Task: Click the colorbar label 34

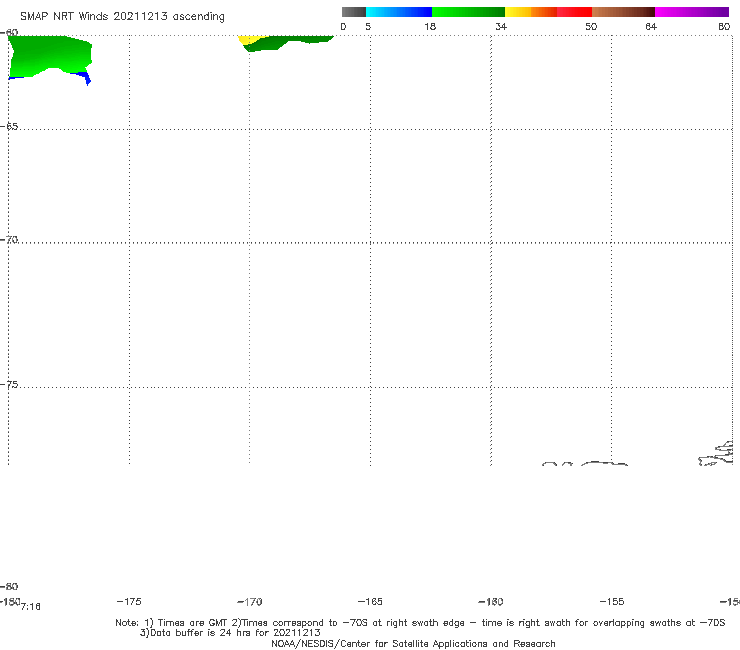Action: pos(501,27)
